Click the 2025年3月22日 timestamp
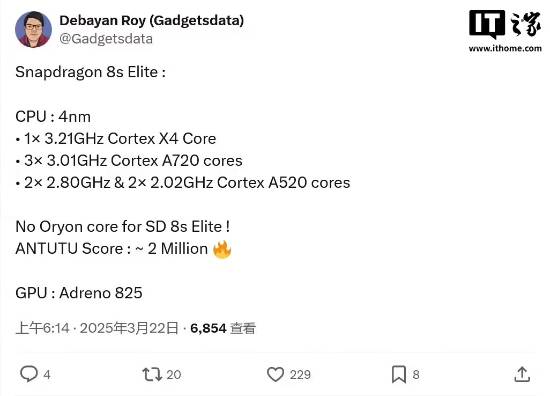The image size is (550, 396). point(129,328)
